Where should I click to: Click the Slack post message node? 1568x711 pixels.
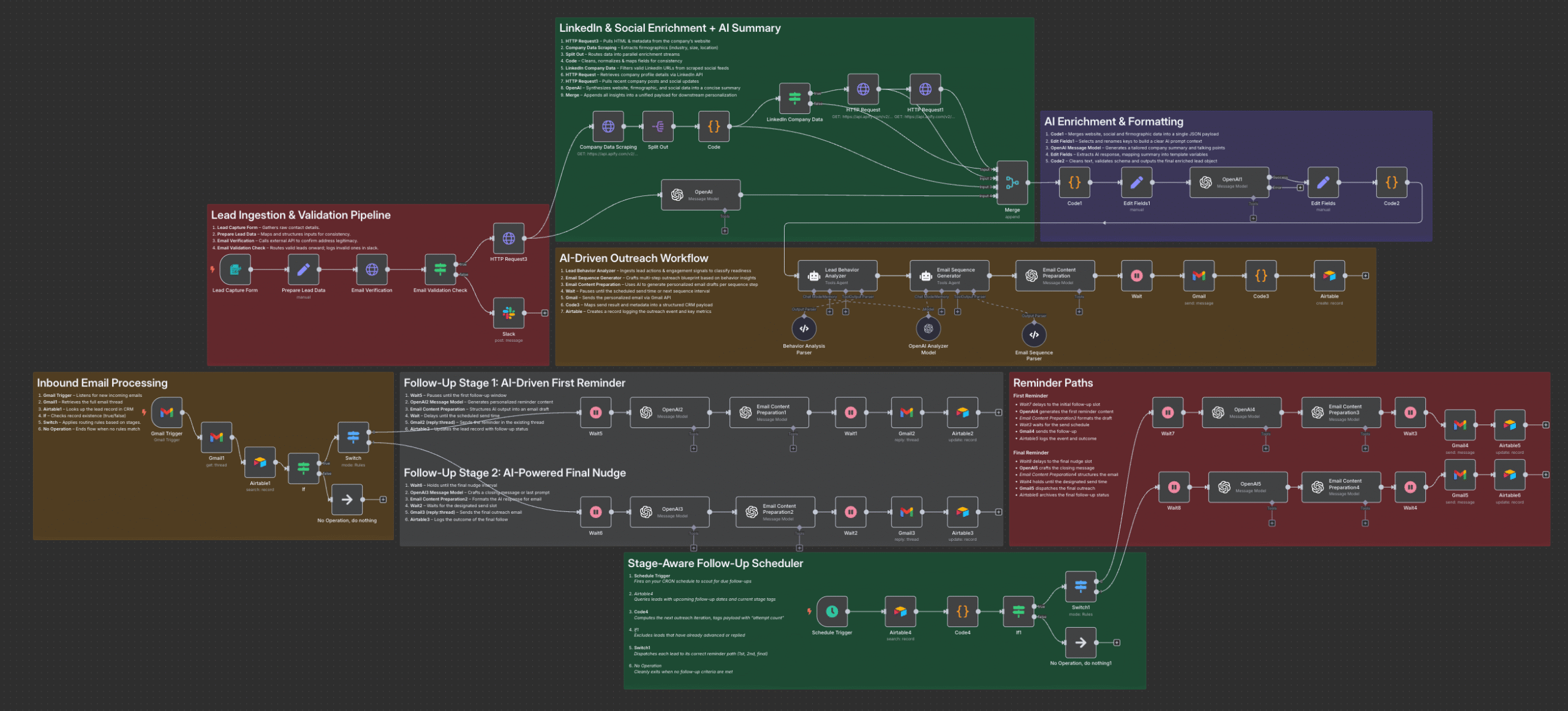pyautogui.click(x=508, y=313)
